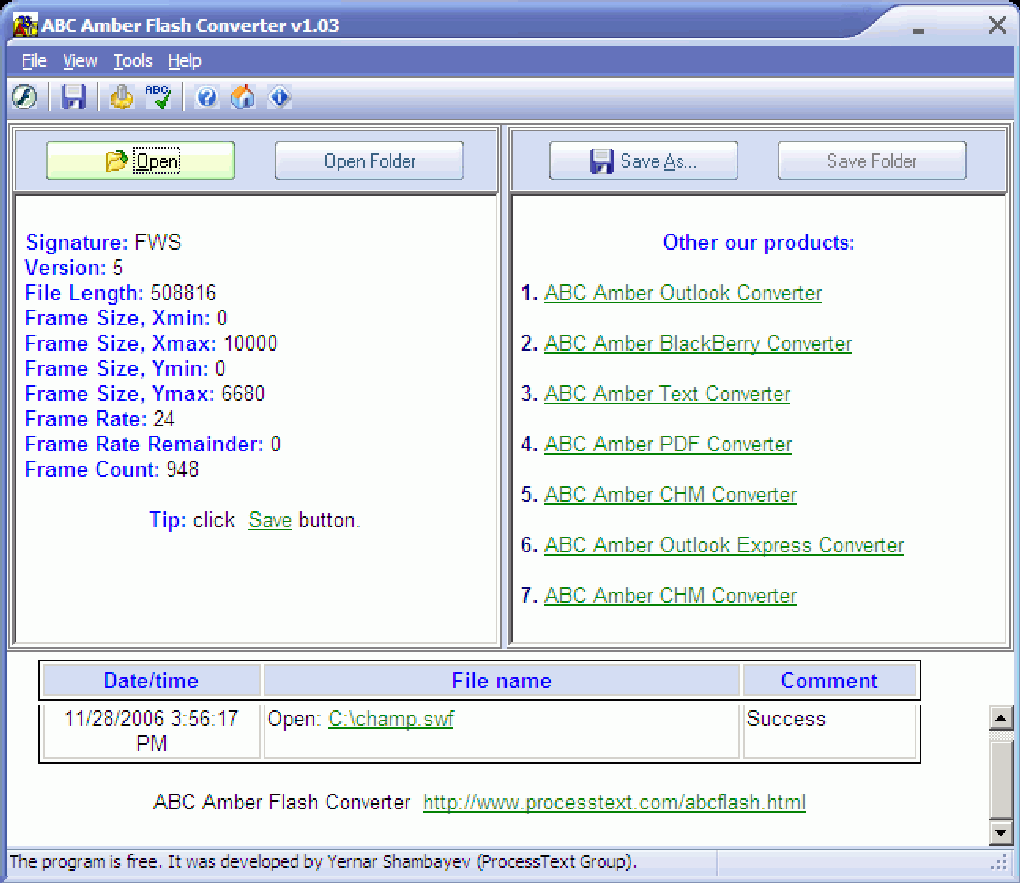Open ABC Amber Outlook Express Converter link
Image resolution: width=1020 pixels, height=883 pixels.
coord(724,545)
